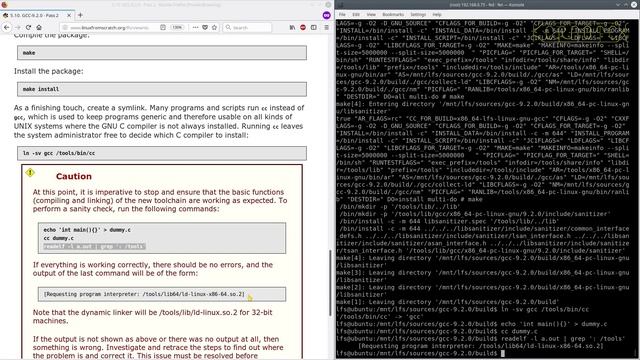The width and height of the screenshot is (640, 360).
Task: Click Firefox forward arrow button
Action: [x=18, y=27]
